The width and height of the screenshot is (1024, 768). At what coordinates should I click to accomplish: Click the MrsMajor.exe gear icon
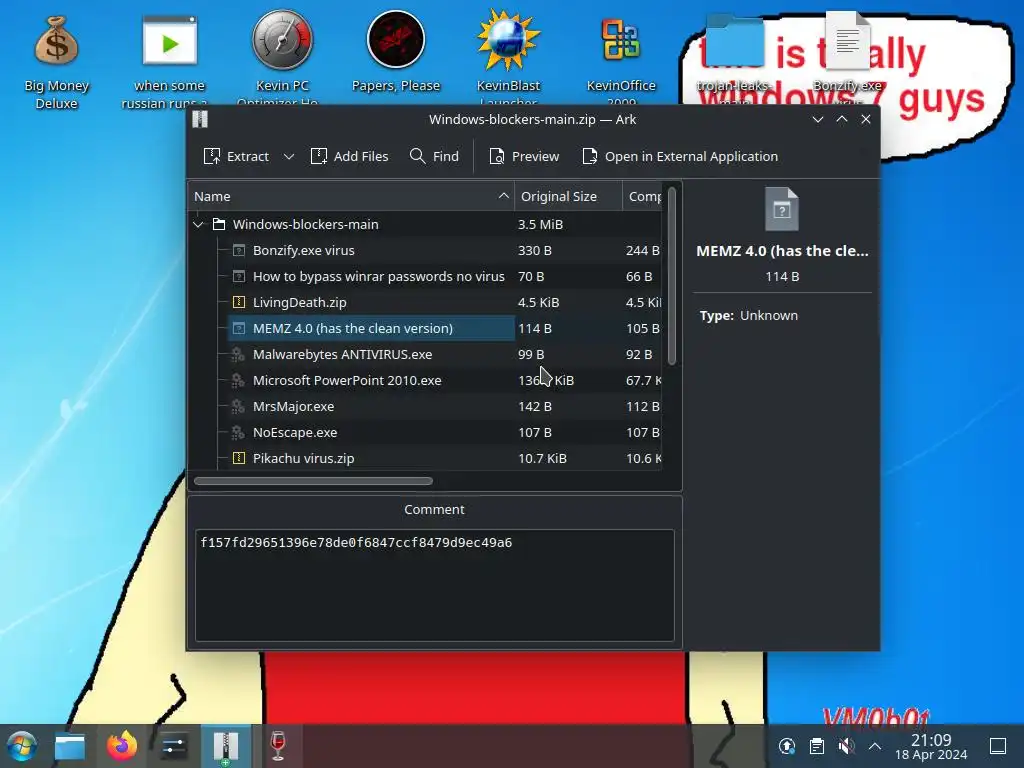[x=238, y=406]
